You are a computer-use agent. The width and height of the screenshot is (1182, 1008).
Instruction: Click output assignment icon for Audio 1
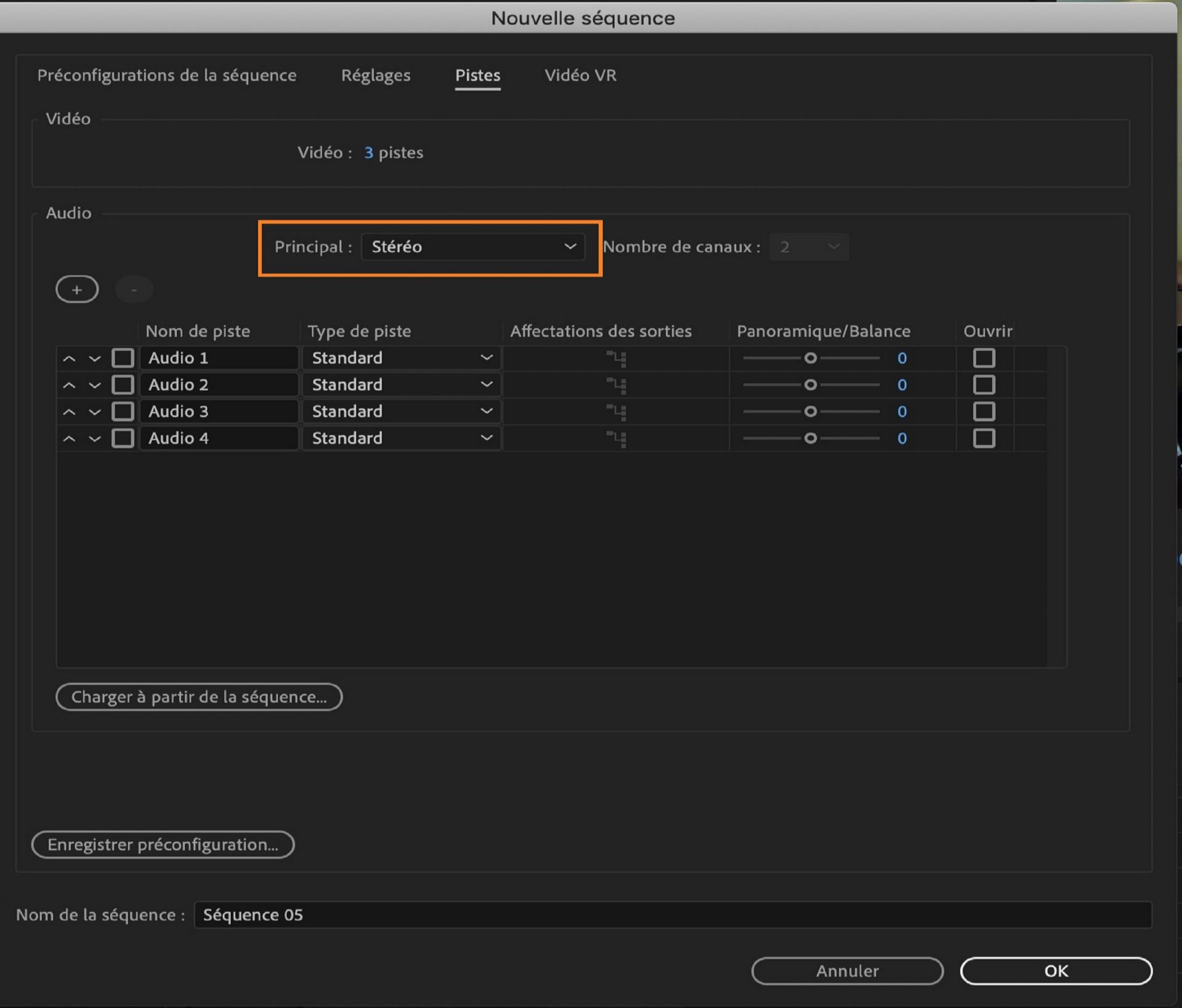(x=616, y=358)
